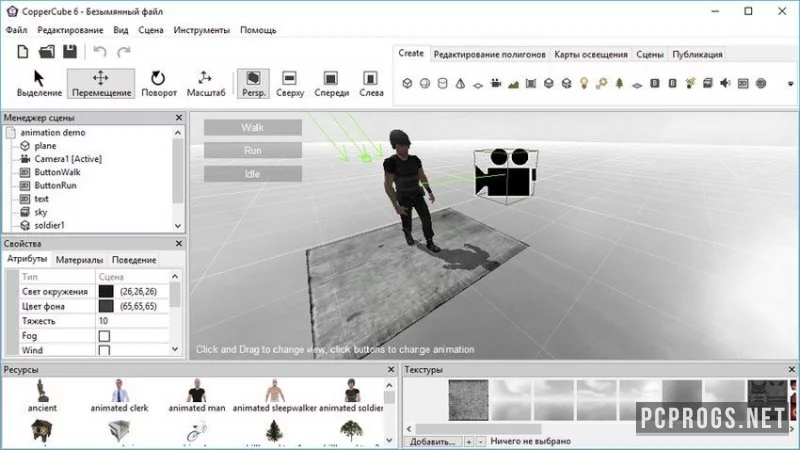Create a sphere mesh
Viewport: 800px width, 450px height.
coord(425,83)
